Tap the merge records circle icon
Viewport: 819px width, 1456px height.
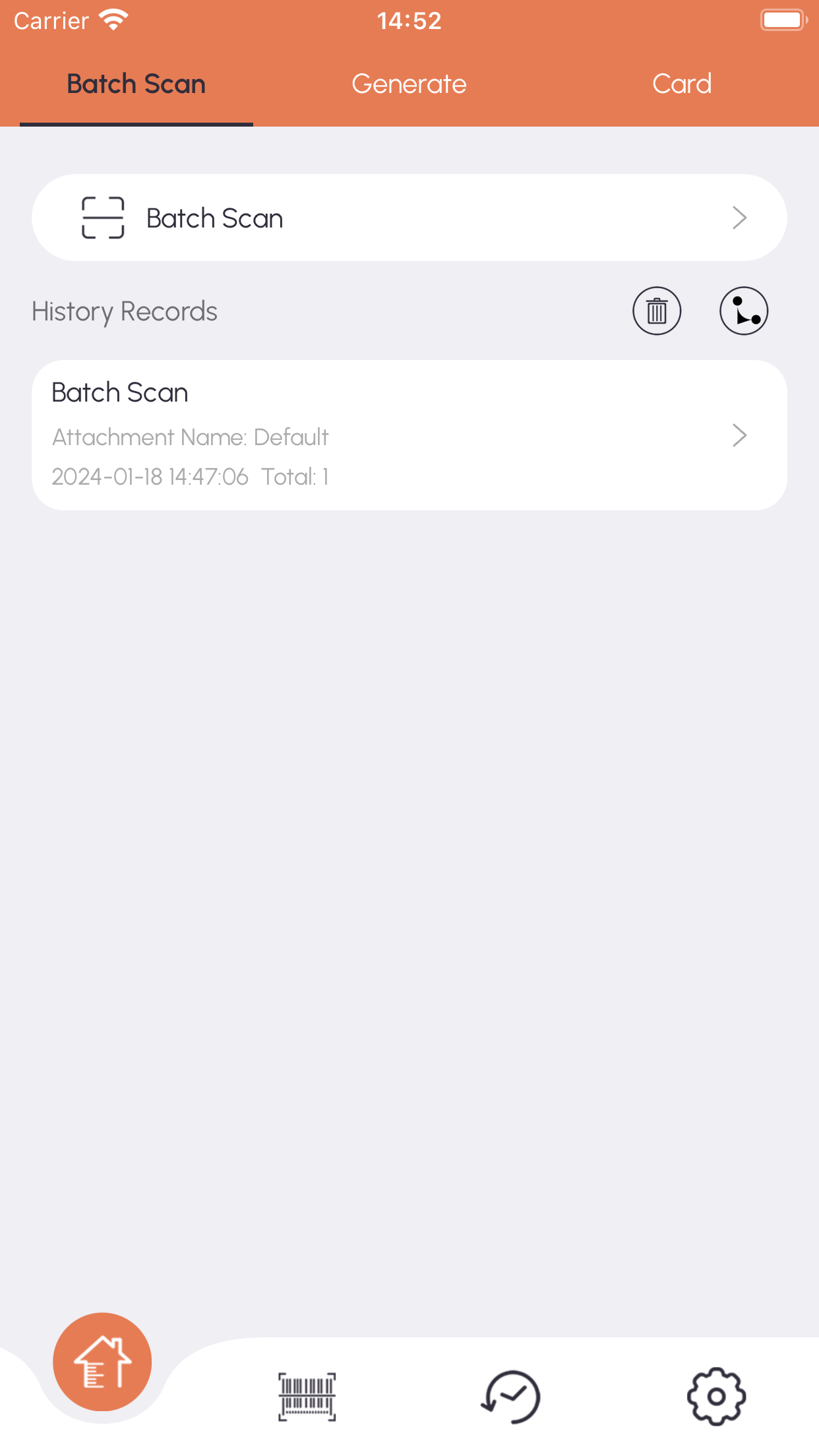744,311
